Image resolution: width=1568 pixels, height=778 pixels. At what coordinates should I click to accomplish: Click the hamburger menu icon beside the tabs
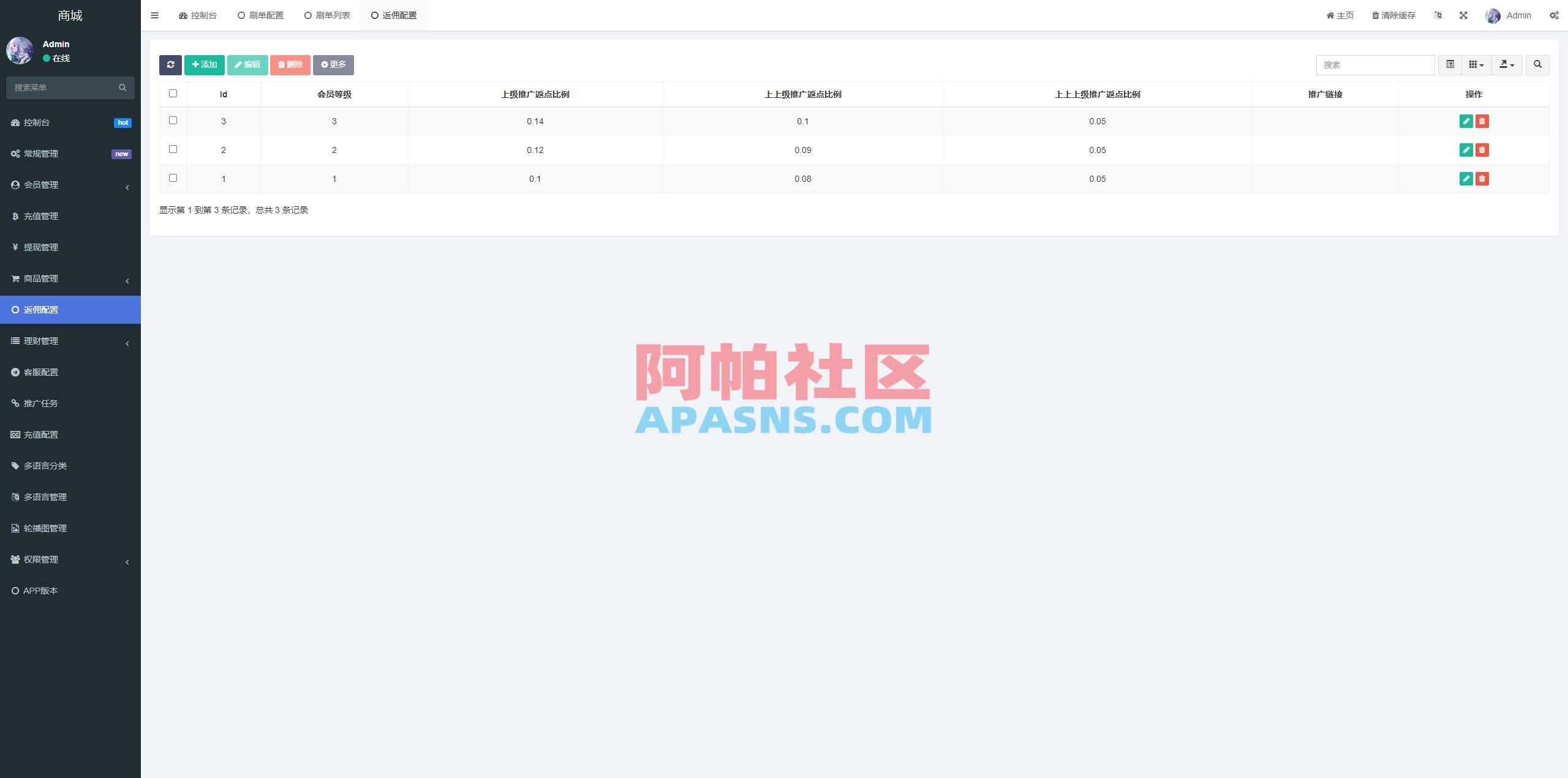pyautogui.click(x=154, y=15)
